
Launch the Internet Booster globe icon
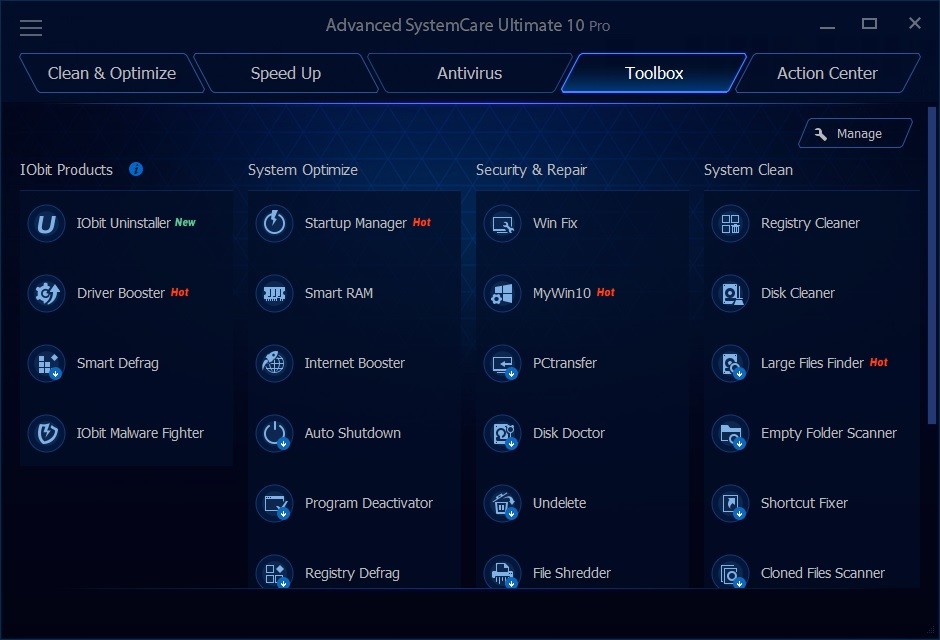274,364
